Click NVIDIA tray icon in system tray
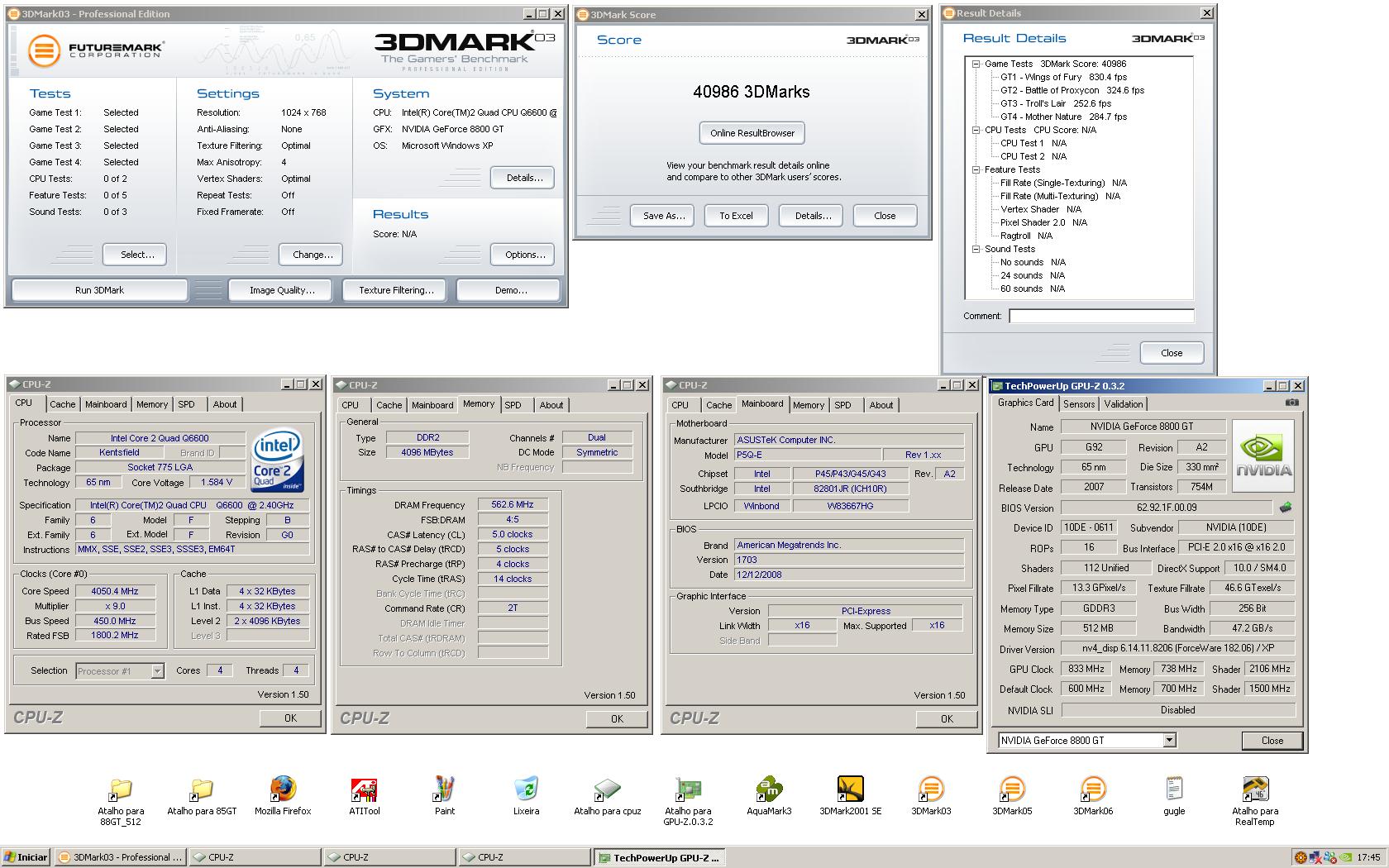This screenshot has width=1389, height=868. pos(1347,857)
